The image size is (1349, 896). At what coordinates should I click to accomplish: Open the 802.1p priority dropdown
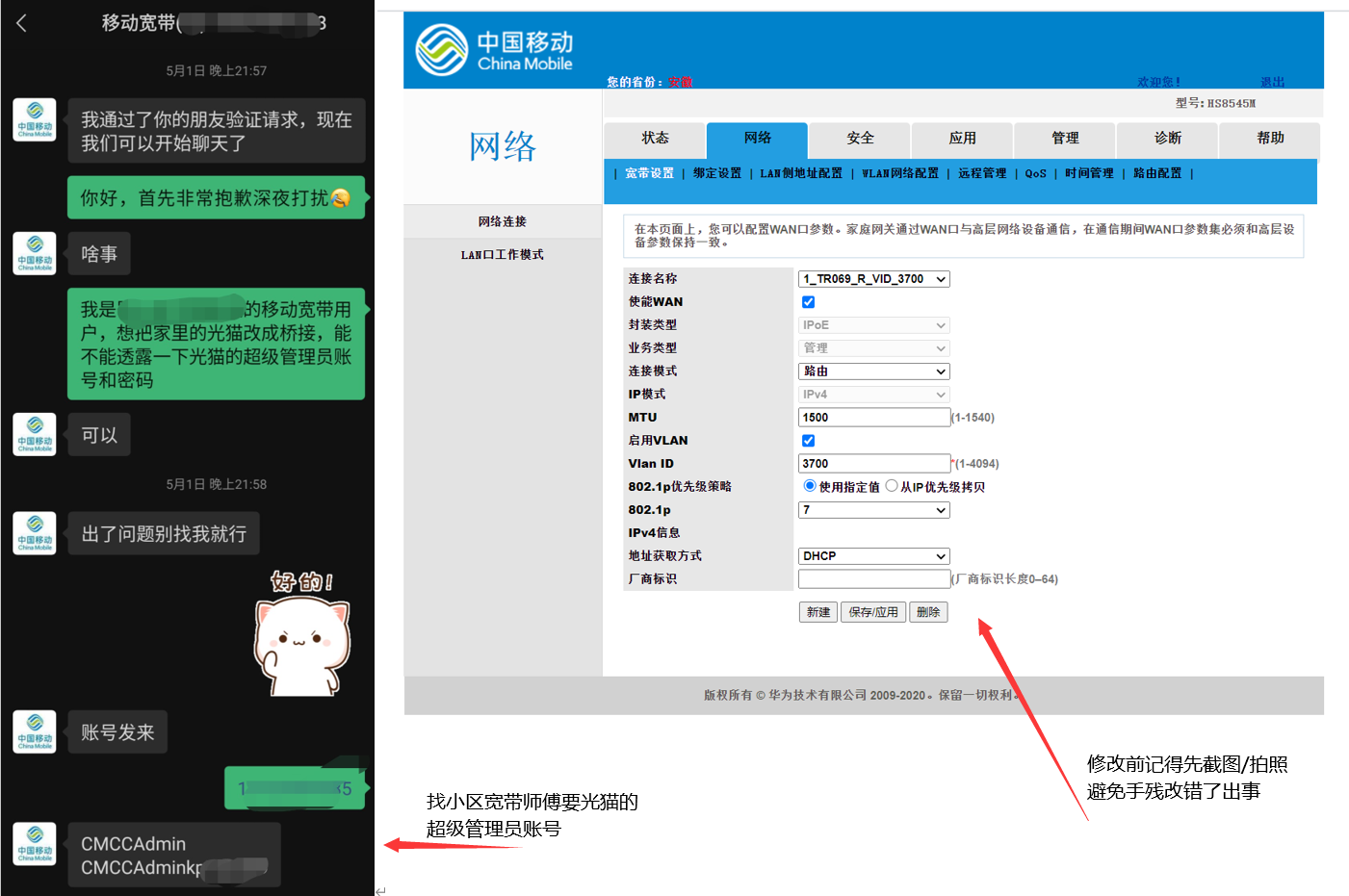pyautogui.click(x=874, y=510)
